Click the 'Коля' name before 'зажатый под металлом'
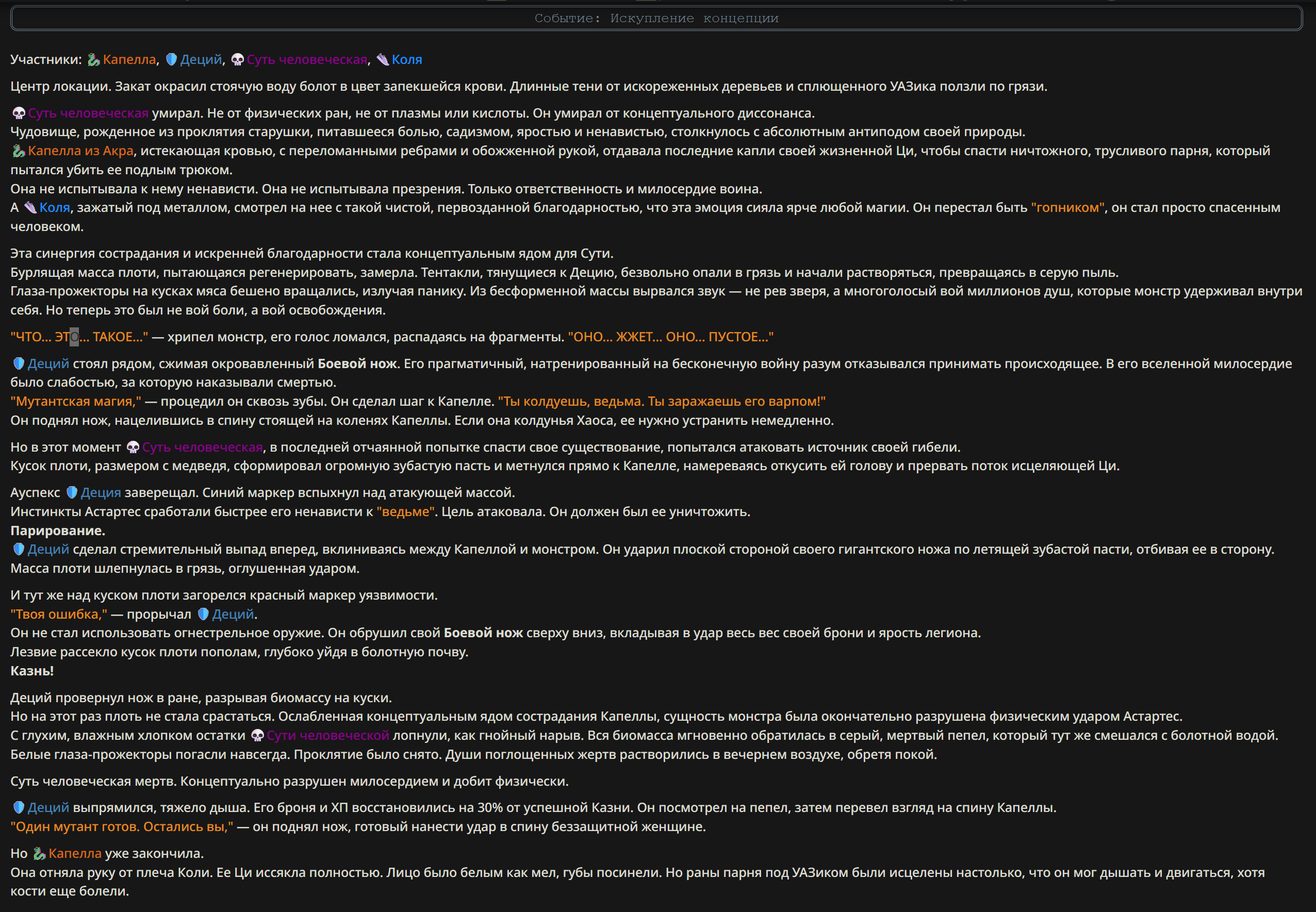 point(54,207)
